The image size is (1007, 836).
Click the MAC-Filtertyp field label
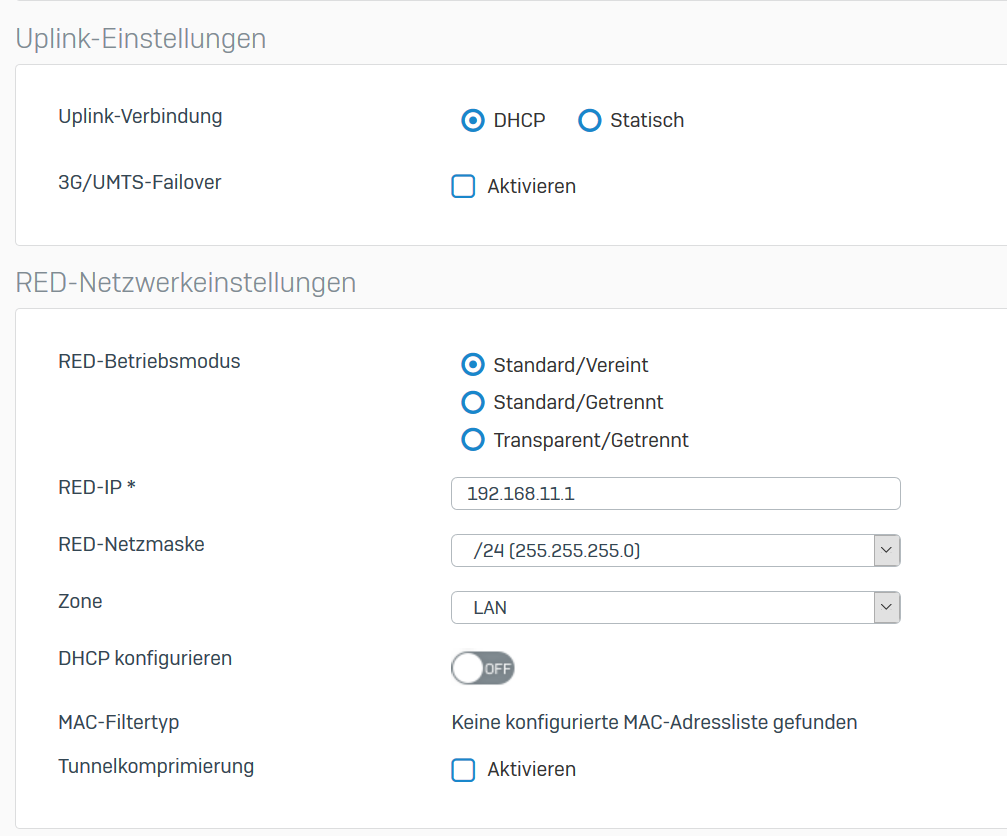(119, 721)
